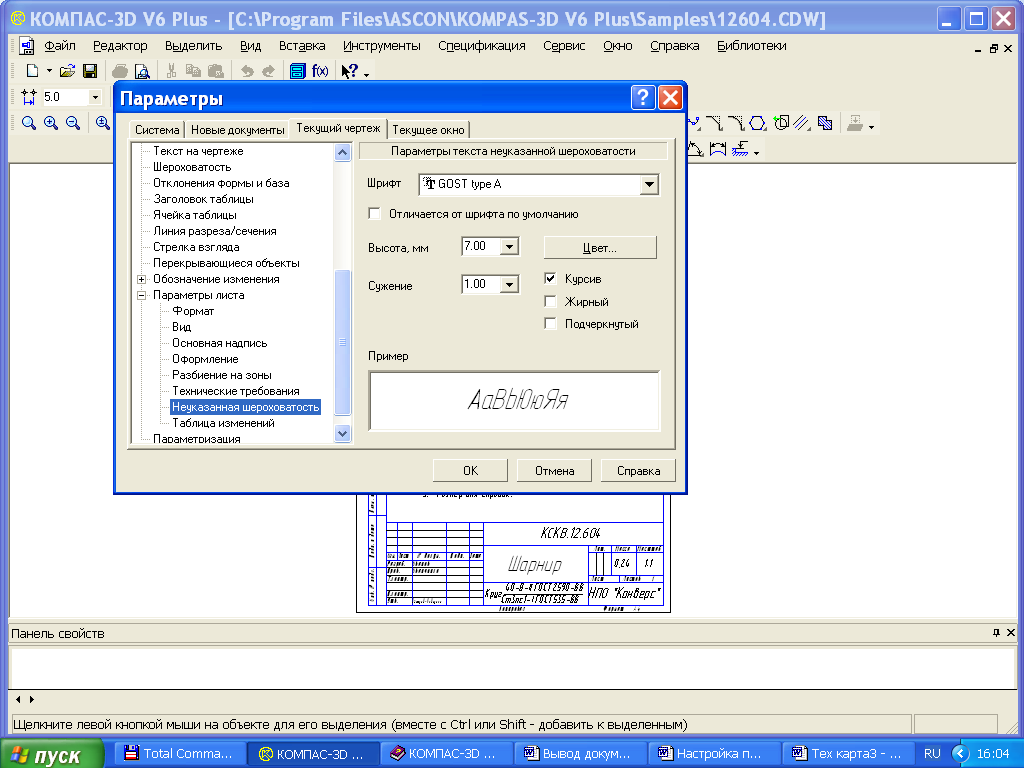Open the Сужение value dropdown
Screen dimensions: 1024x768
[x=509, y=284]
